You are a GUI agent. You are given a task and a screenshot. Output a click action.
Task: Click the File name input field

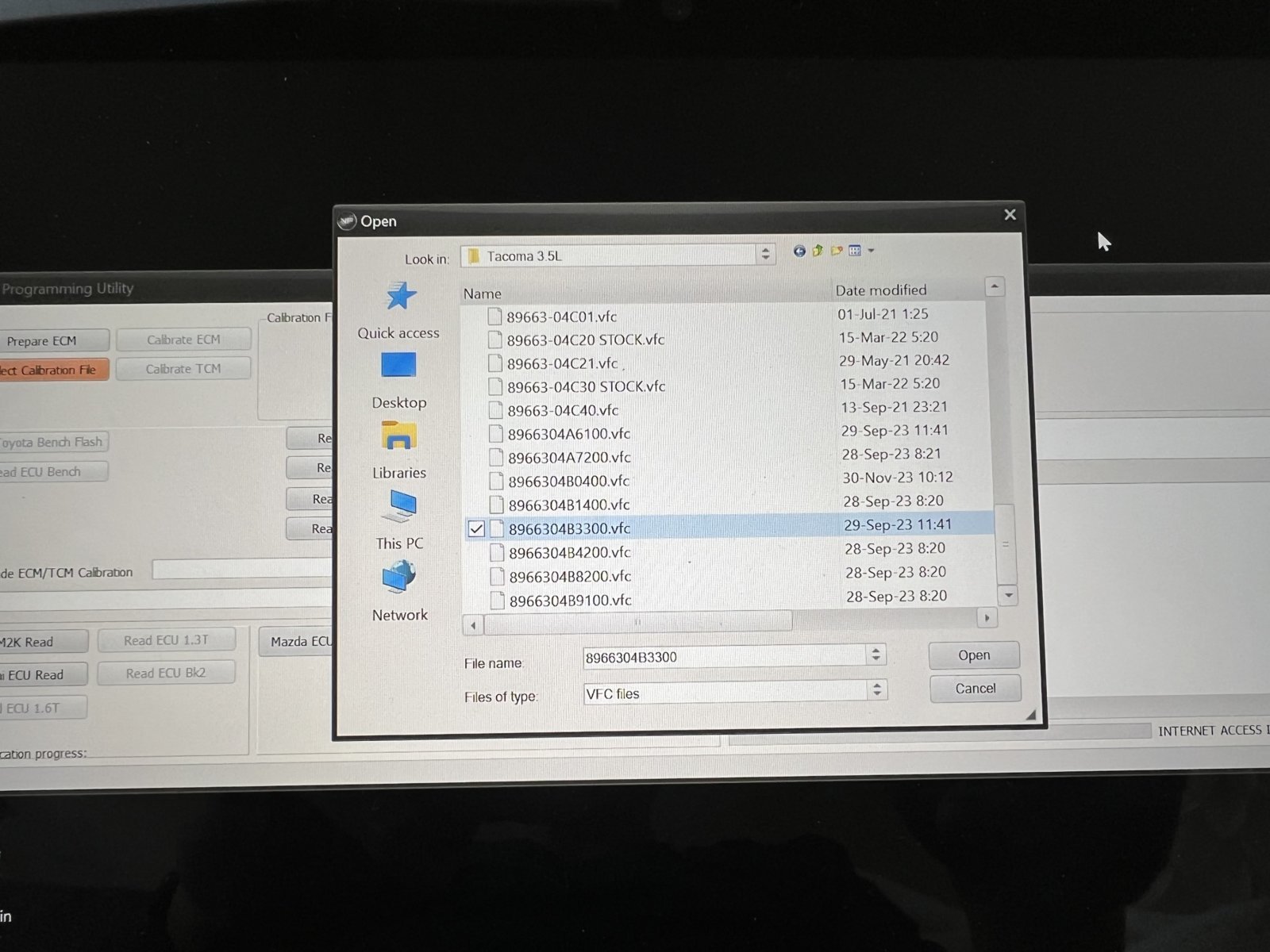coord(725,657)
